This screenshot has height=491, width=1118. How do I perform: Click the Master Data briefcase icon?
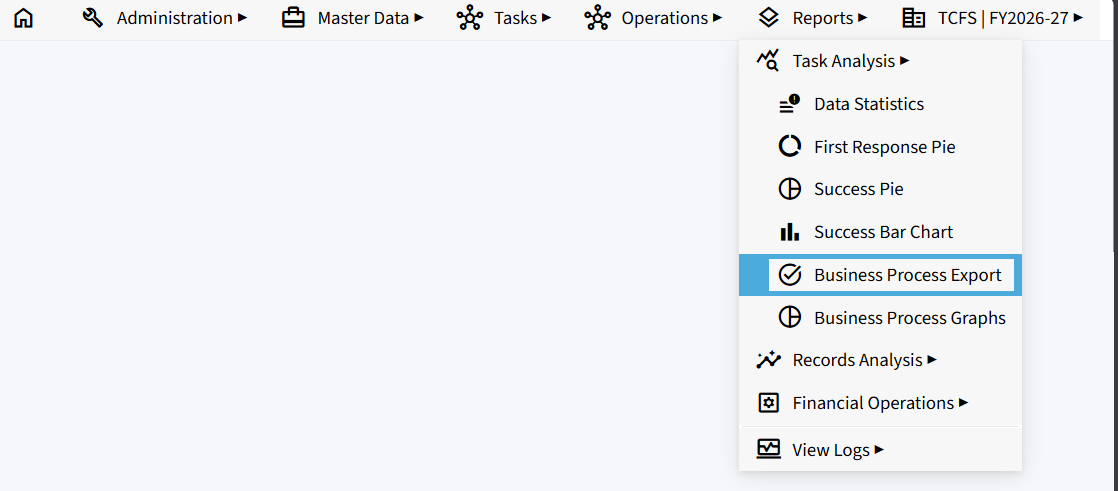coord(293,18)
